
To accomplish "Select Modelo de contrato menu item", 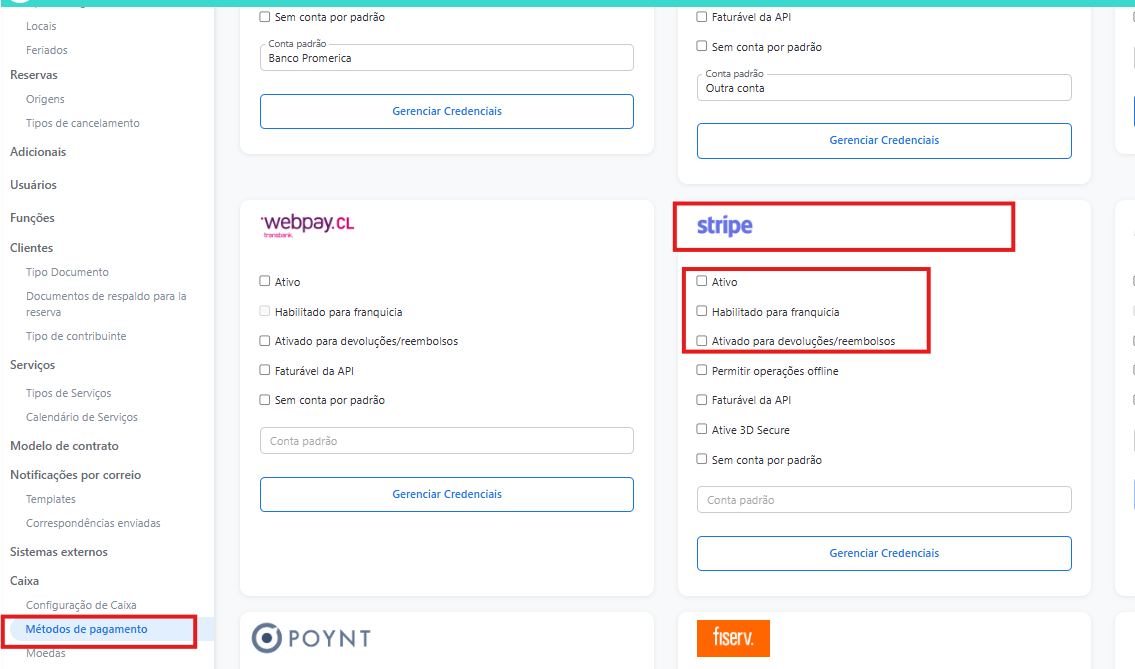I will pos(64,446).
